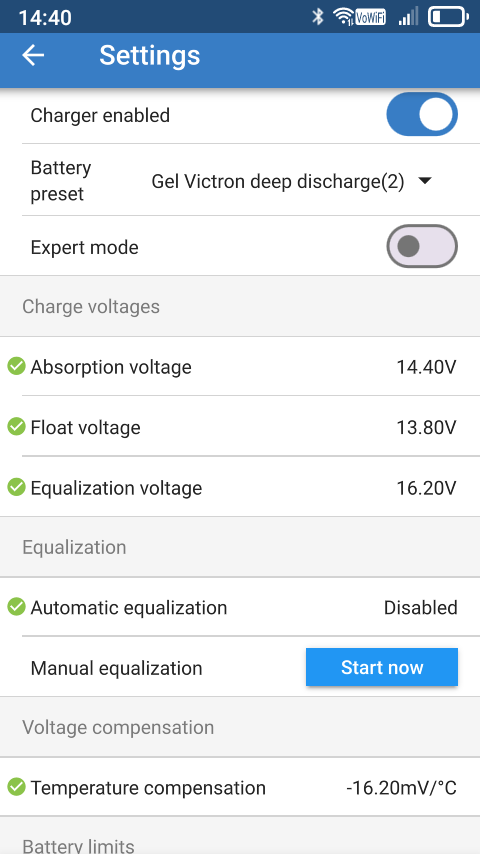This screenshot has width=480, height=854.
Task: Disable the Charger enabled switch
Action: tap(422, 115)
